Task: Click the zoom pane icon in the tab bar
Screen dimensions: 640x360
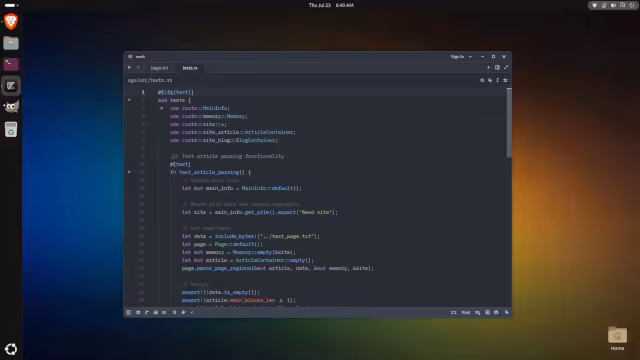Action: 506,68
